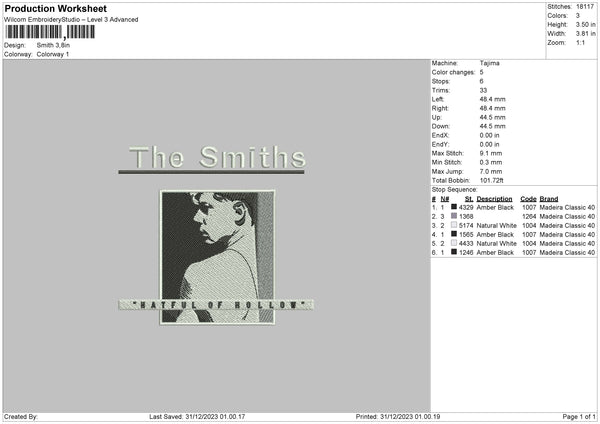The width and height of the screenshot is (600, 424).
Task: Click the black swatch in stop row 1
Action: click(x=454, y=207)
